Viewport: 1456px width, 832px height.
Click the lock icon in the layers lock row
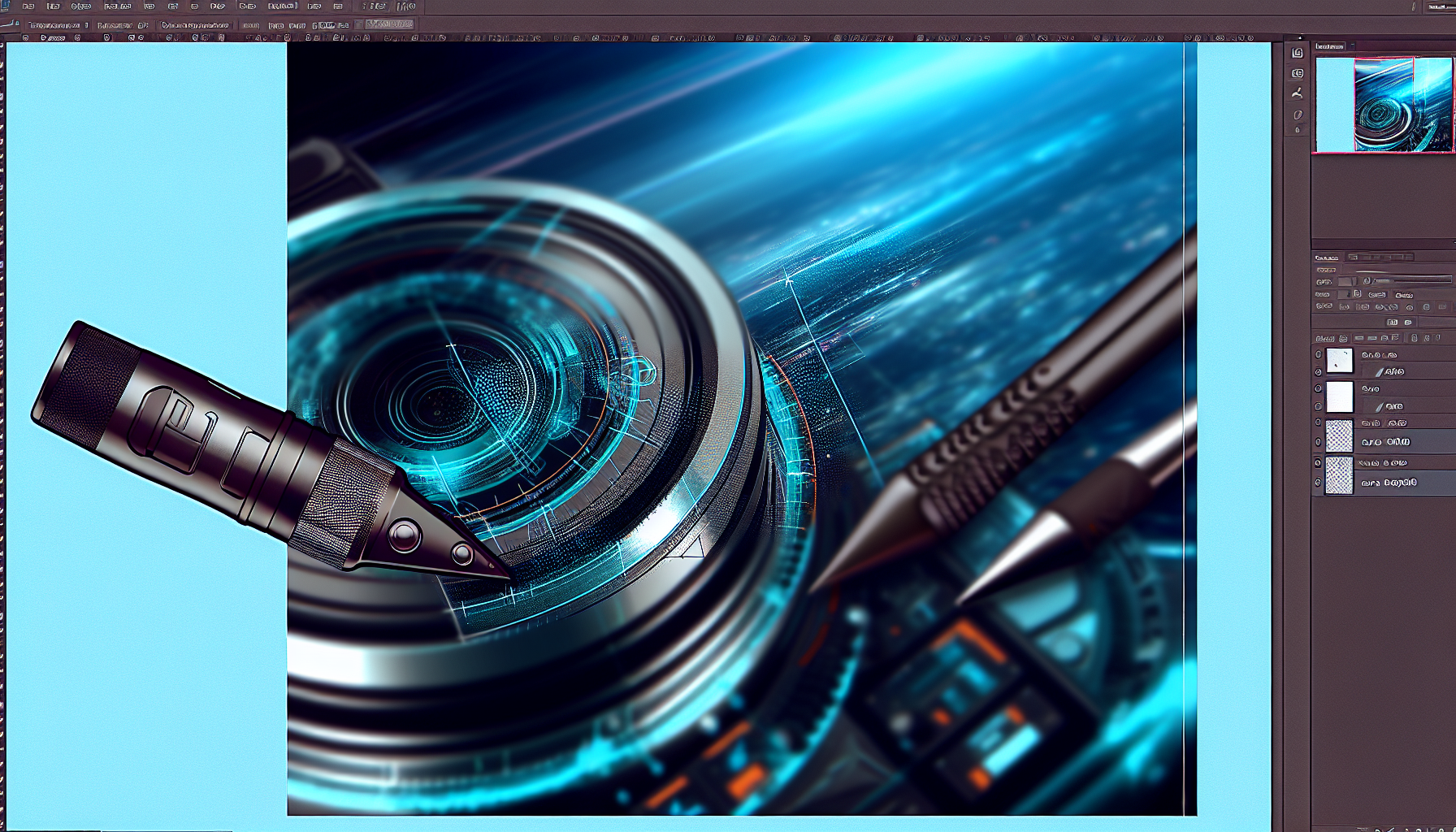pos(1414,338)
